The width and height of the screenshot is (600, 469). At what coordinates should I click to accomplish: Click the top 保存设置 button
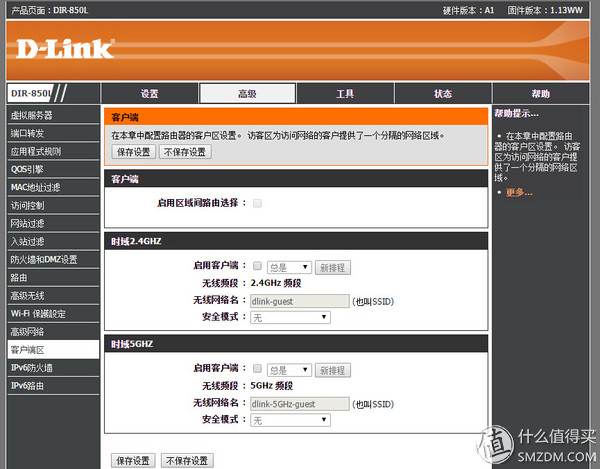click(x=133, y=152)
